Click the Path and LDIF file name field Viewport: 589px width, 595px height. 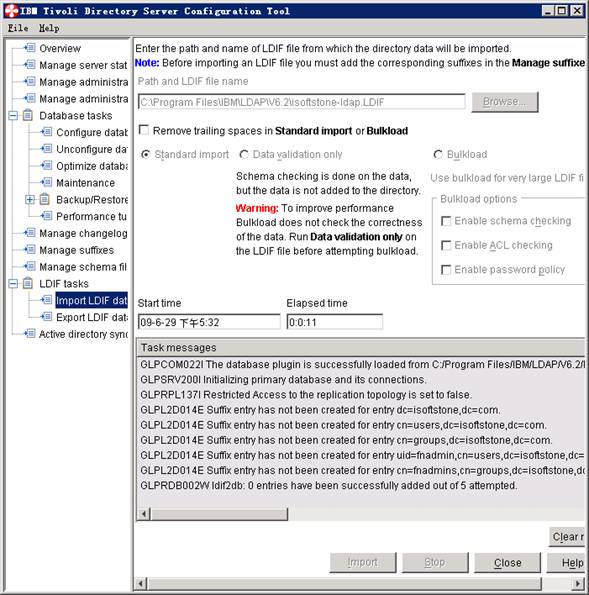(x=302, y=102)
